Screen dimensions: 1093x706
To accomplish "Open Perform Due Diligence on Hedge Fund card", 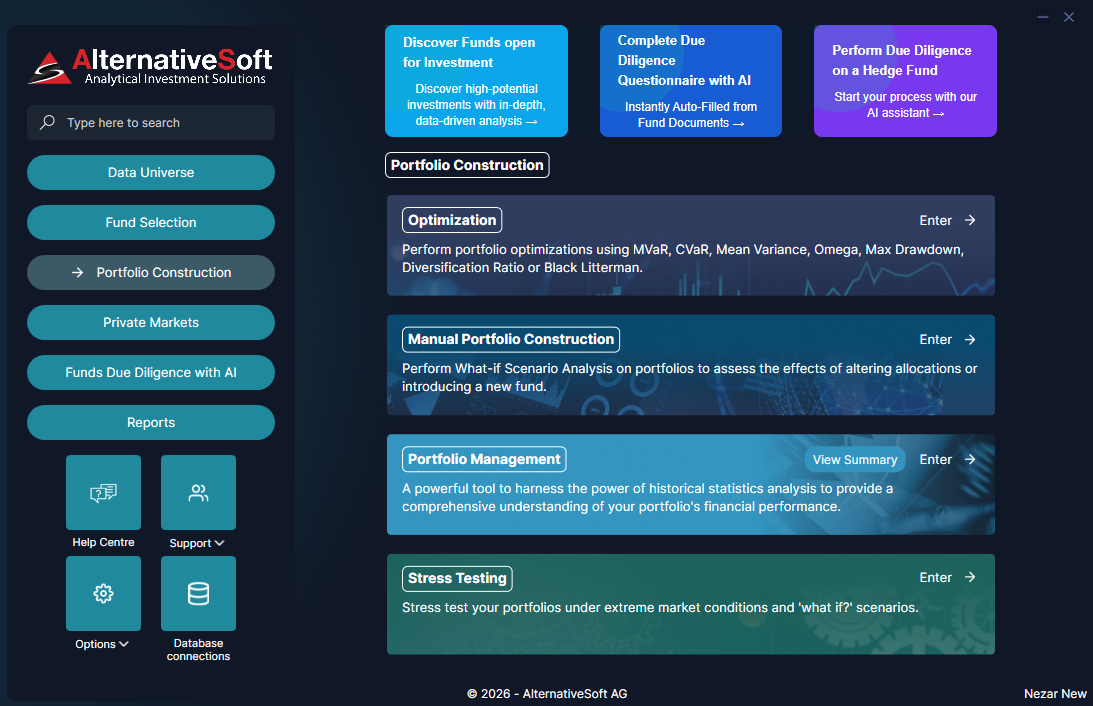I will pyautogui.click(x=905, y=81).
